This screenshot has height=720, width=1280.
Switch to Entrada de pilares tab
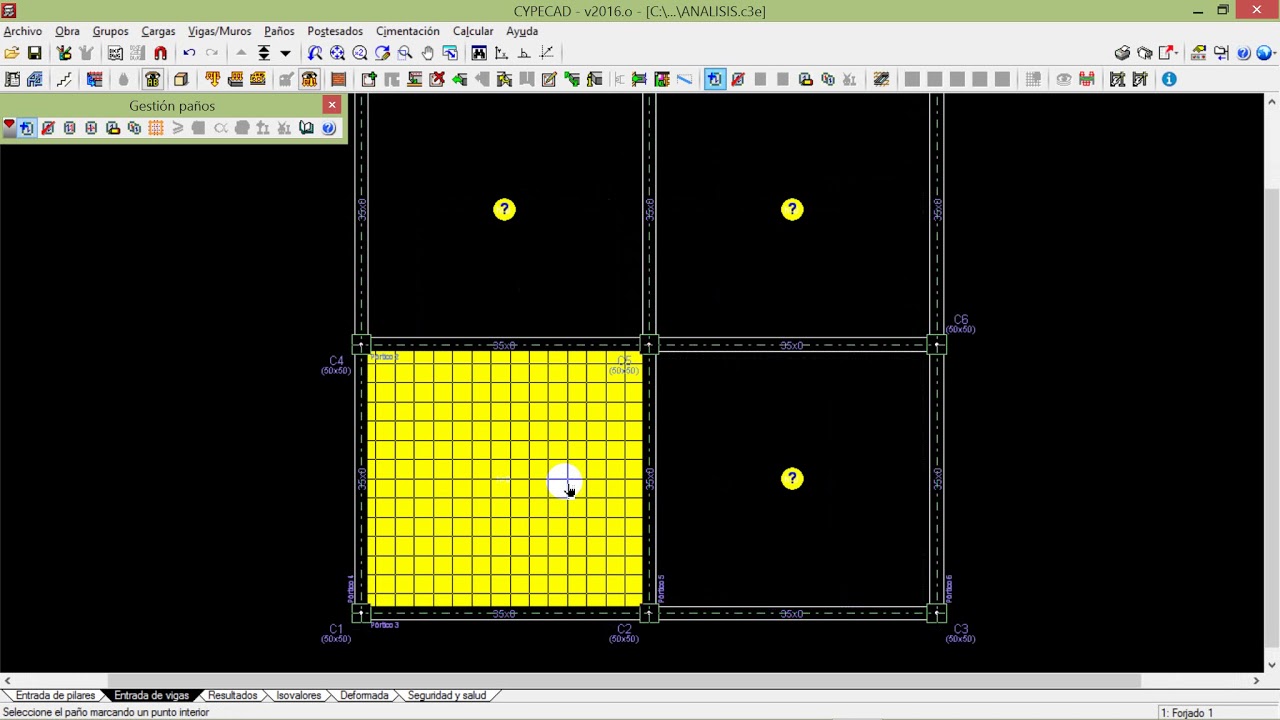(x=55, y=695)
